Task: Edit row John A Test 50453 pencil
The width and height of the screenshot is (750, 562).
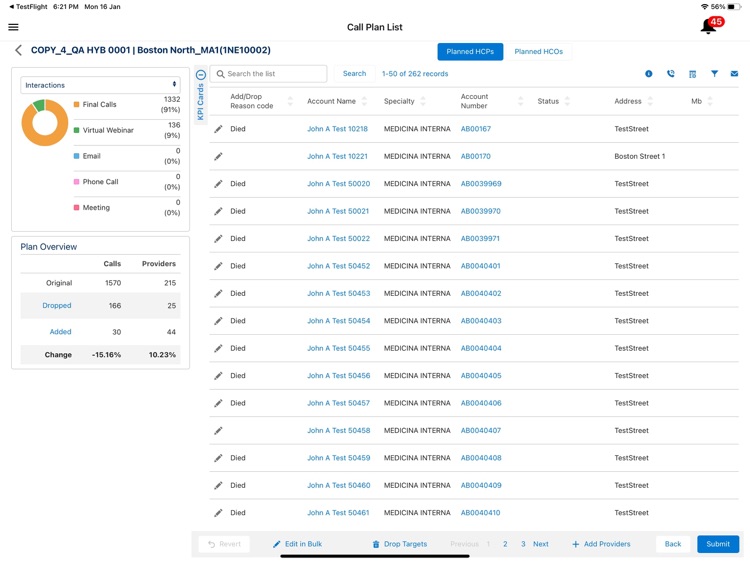Action: click(218, 294)
